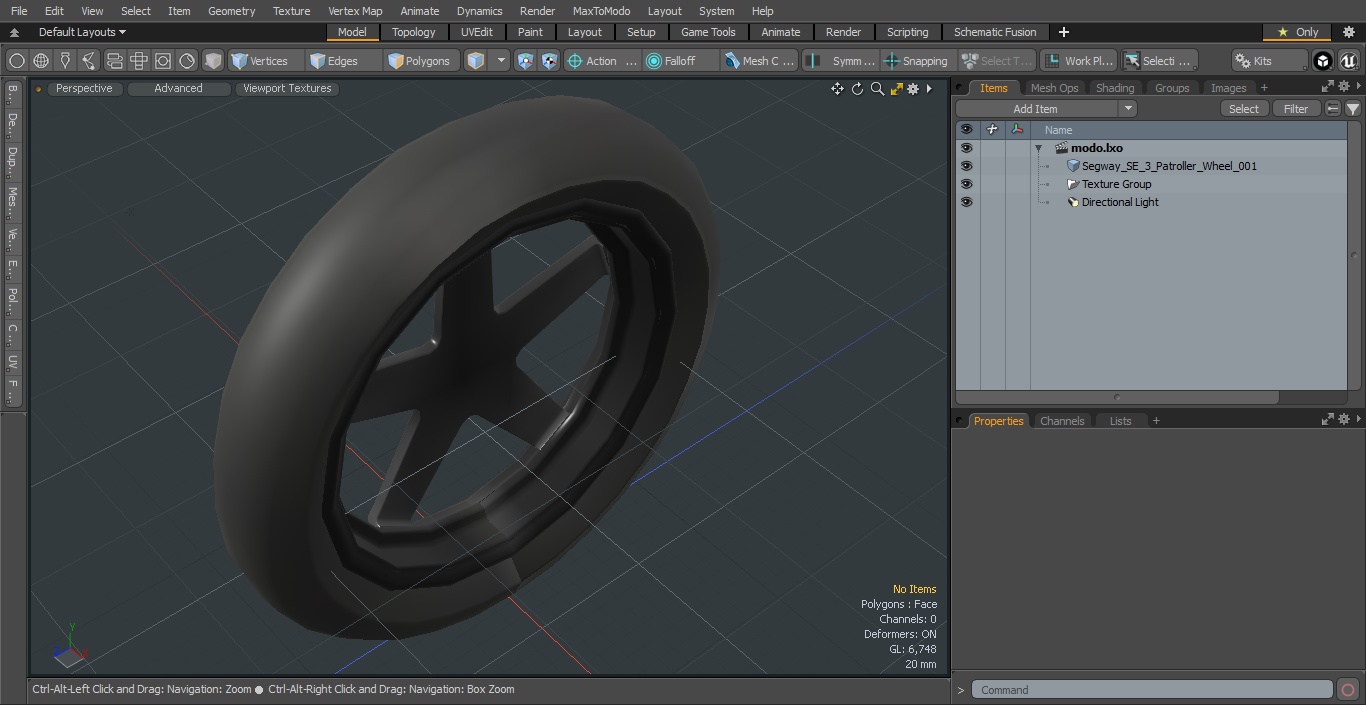Click the command record button
This screenshot has width=1366, height=705.
pyautogui.click(x=1347, y=690)
